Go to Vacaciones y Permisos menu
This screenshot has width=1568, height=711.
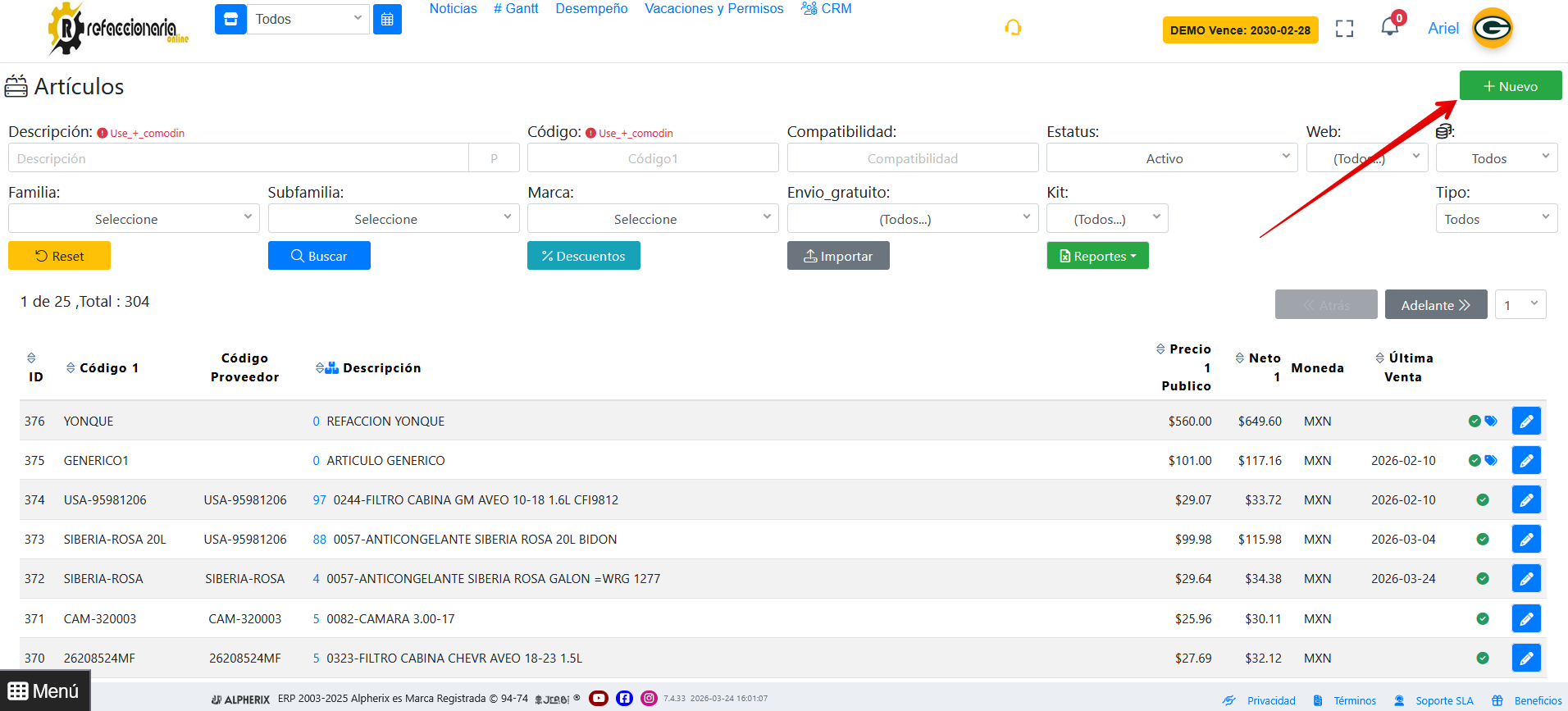click(713, 8)
